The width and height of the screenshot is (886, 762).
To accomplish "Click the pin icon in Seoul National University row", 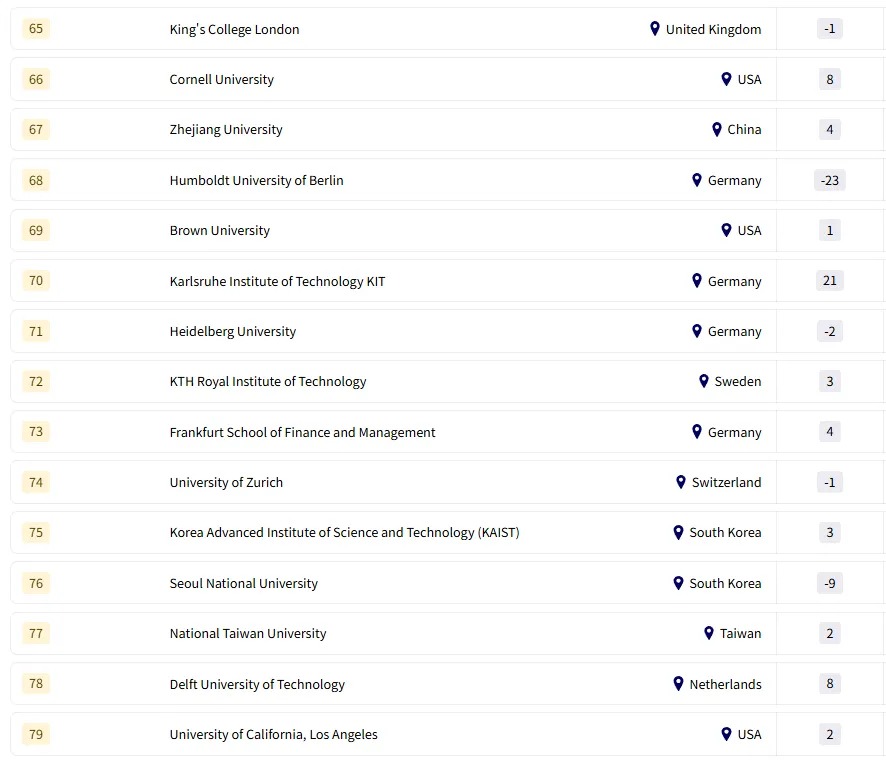I will [679, 583].
